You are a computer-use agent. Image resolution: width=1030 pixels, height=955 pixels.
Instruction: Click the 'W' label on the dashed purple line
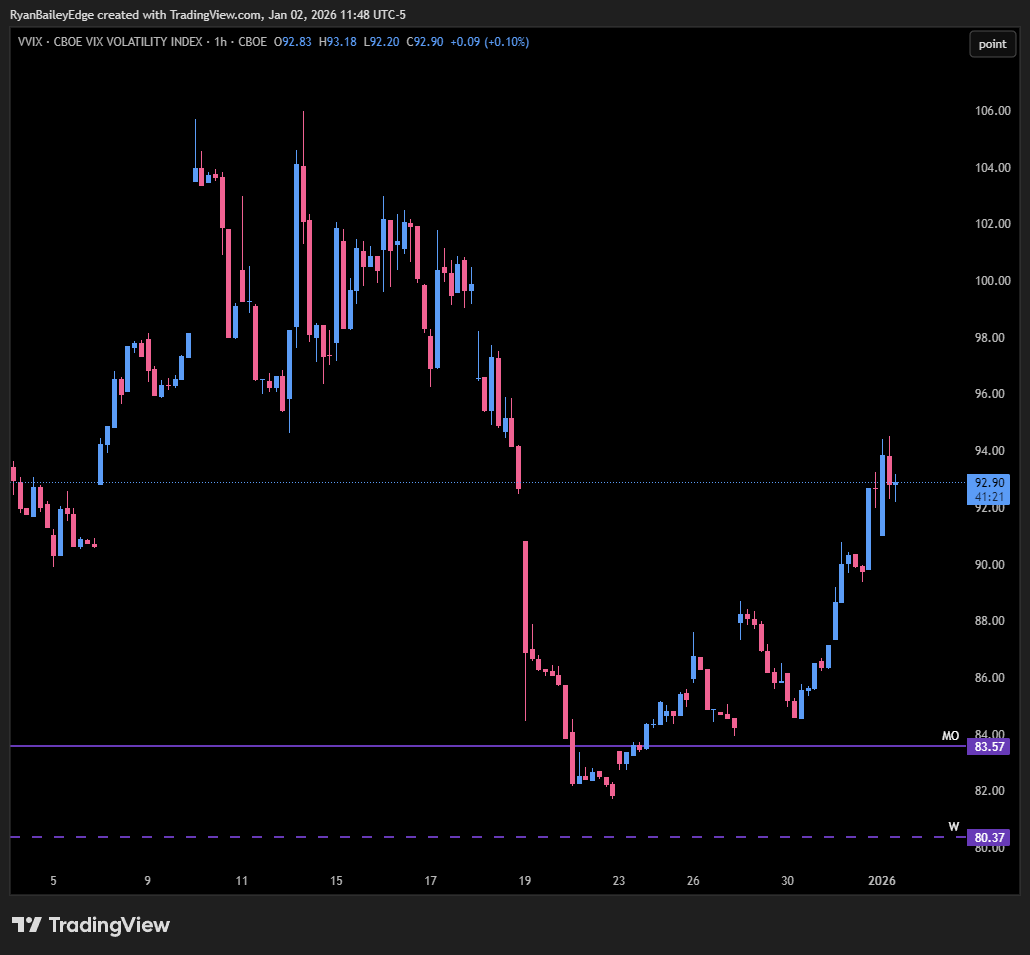[x=954, y=827]
